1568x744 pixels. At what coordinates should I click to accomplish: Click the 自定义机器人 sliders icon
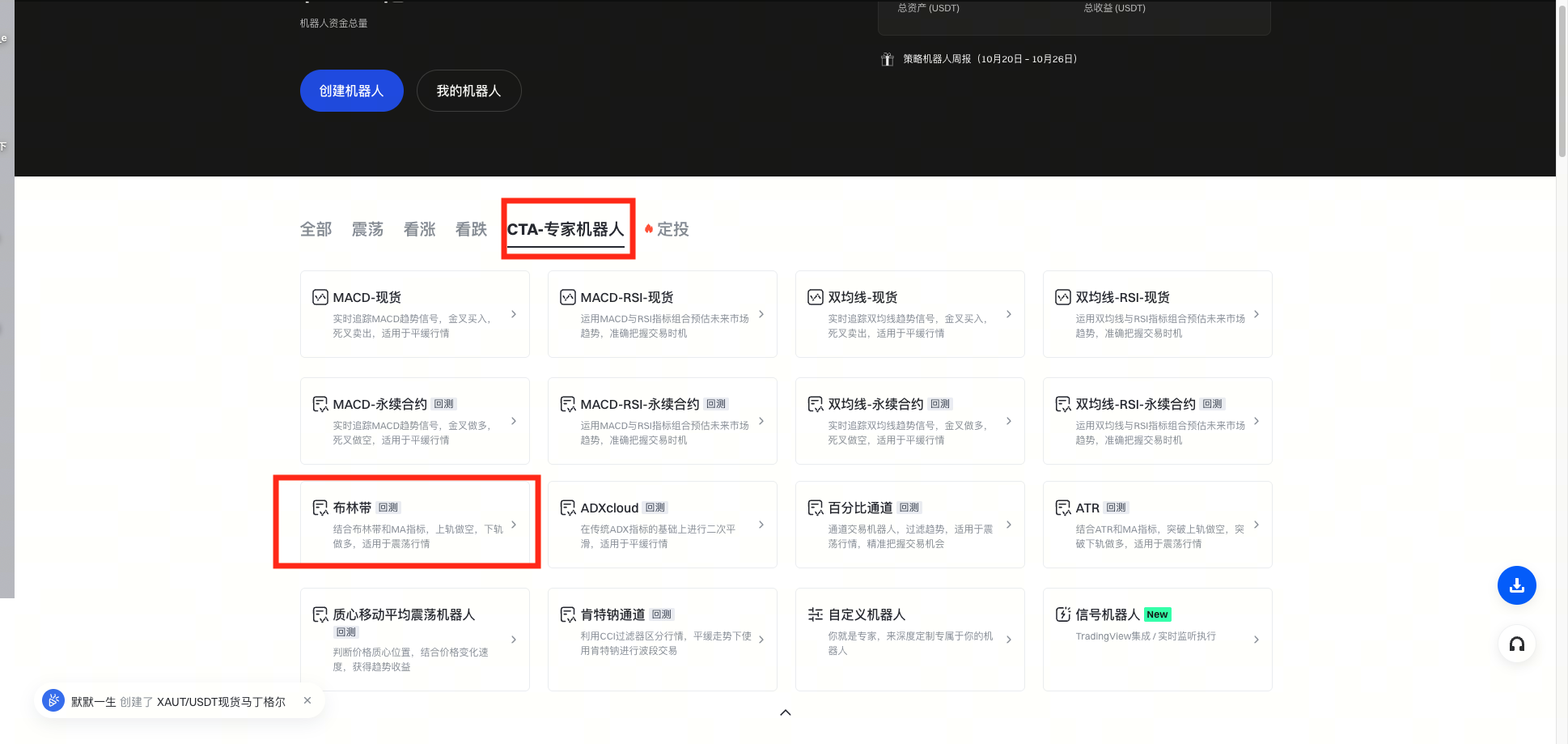click(x=815, y=614)
